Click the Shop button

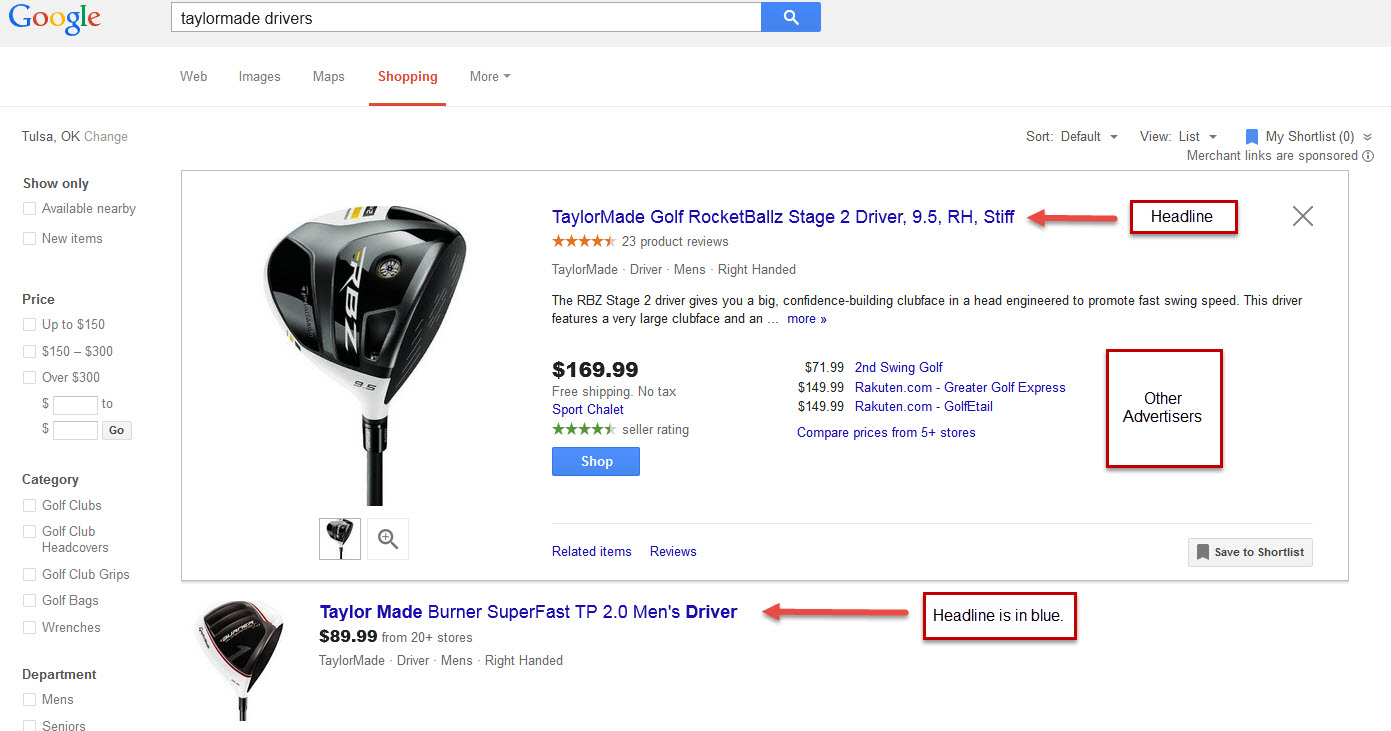[595, 461]
